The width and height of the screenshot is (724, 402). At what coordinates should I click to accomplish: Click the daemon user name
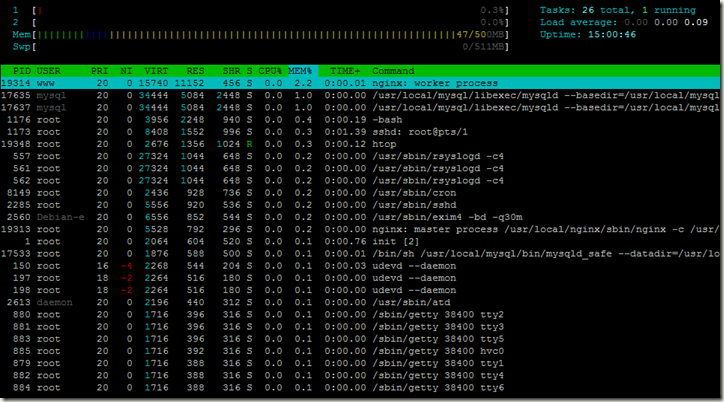[x=54, y=302]
